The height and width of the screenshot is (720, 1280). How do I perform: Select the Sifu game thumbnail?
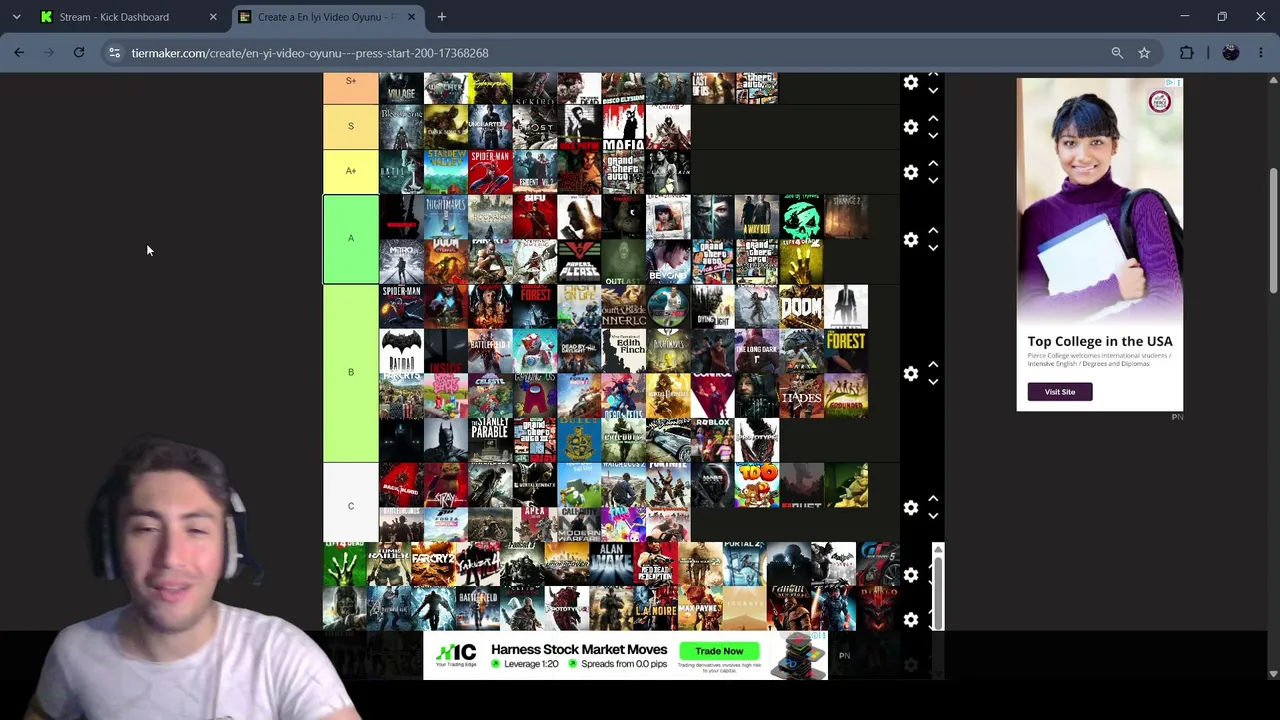pos(535,217)
